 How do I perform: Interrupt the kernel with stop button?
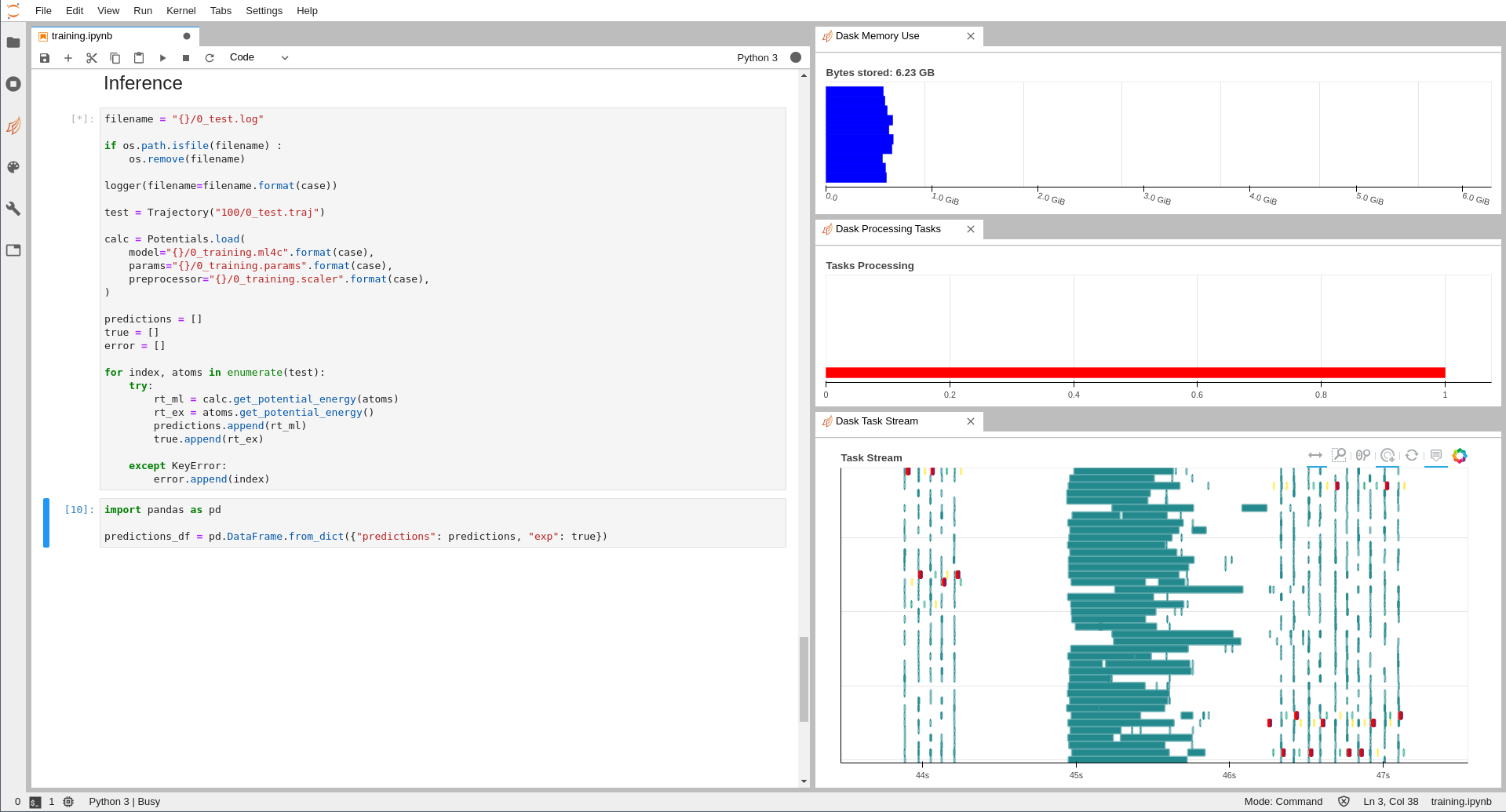(186, 58)
